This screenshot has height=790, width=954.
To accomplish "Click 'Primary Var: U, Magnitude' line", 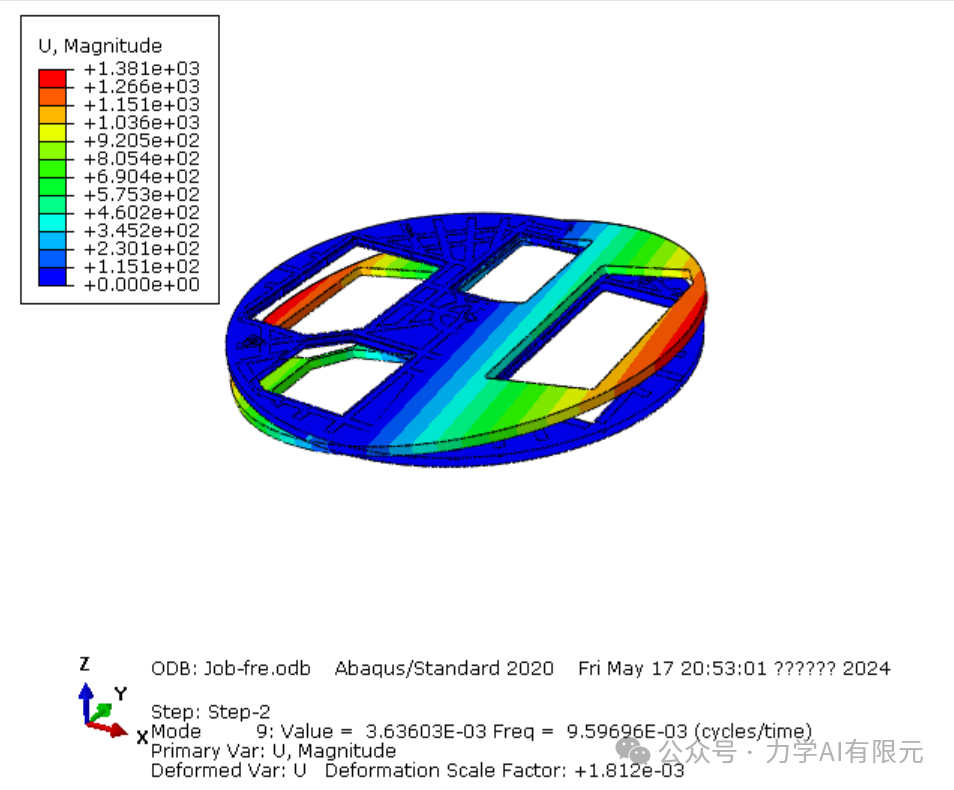I will coord(273,750).
